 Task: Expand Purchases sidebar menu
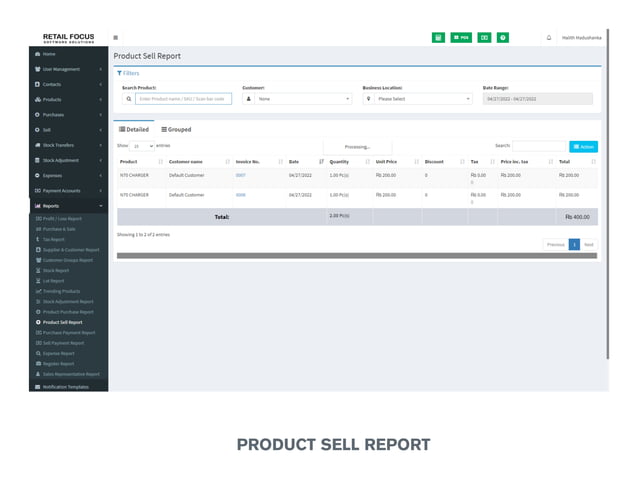[x=68, y=115]
